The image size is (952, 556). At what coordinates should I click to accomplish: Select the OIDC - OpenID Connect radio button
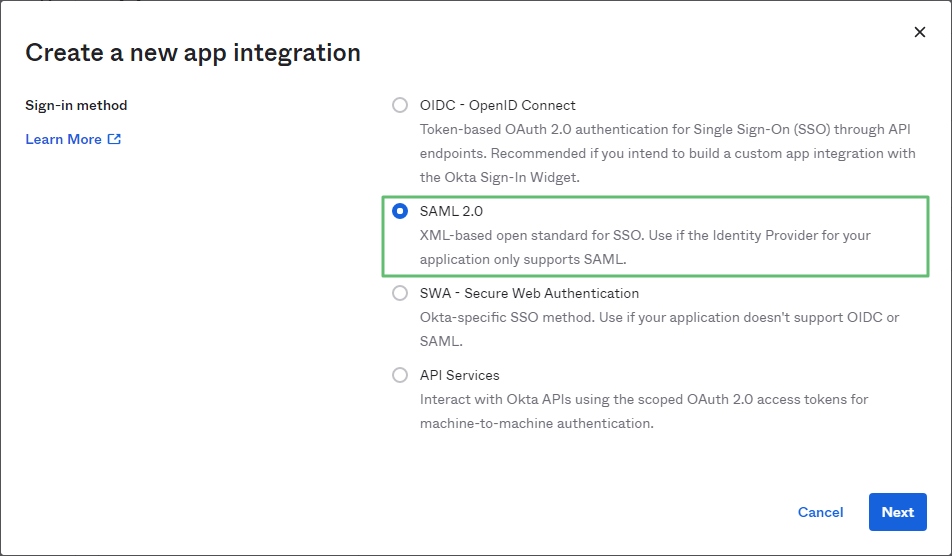coord(400,105)
